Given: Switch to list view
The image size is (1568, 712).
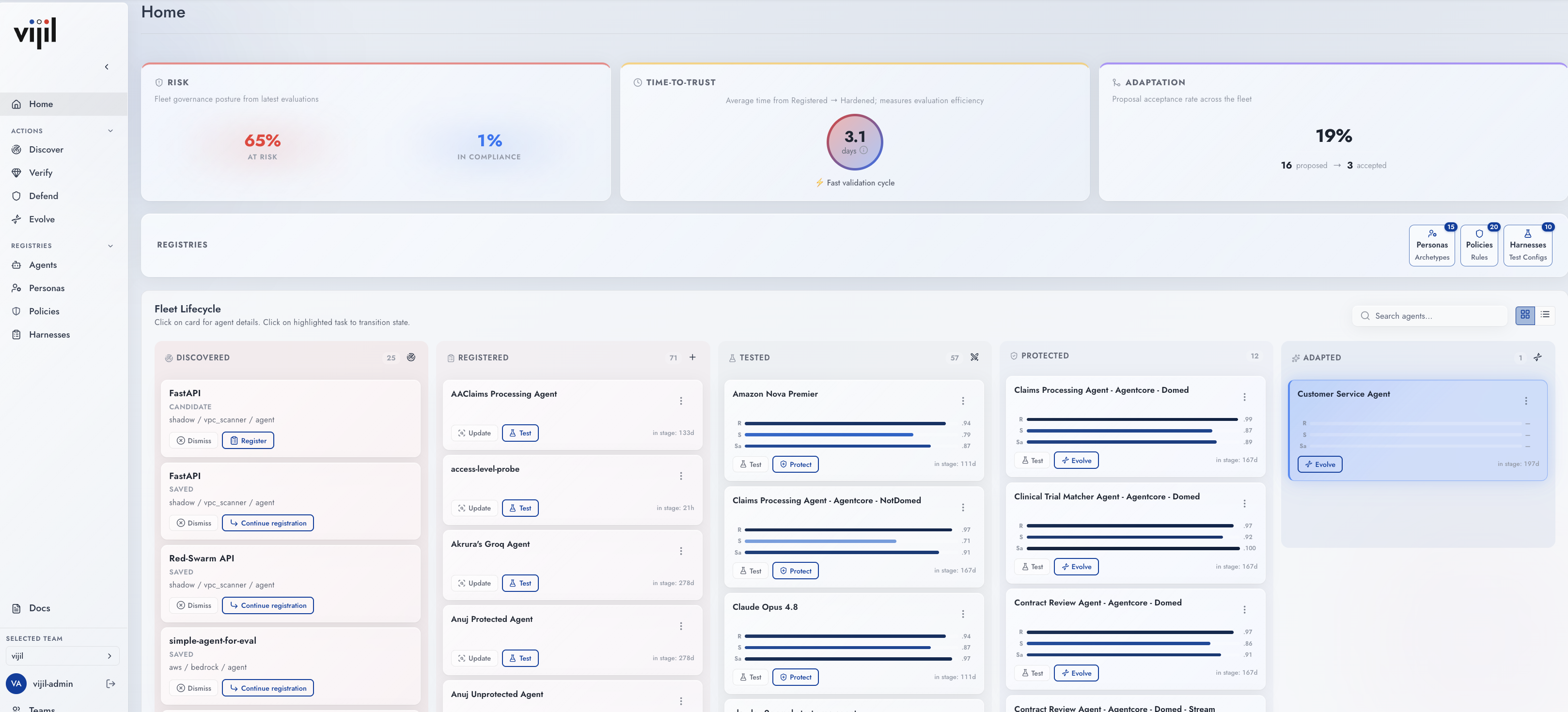Looking at the screenshot, I should click(x=1545, y=315).
